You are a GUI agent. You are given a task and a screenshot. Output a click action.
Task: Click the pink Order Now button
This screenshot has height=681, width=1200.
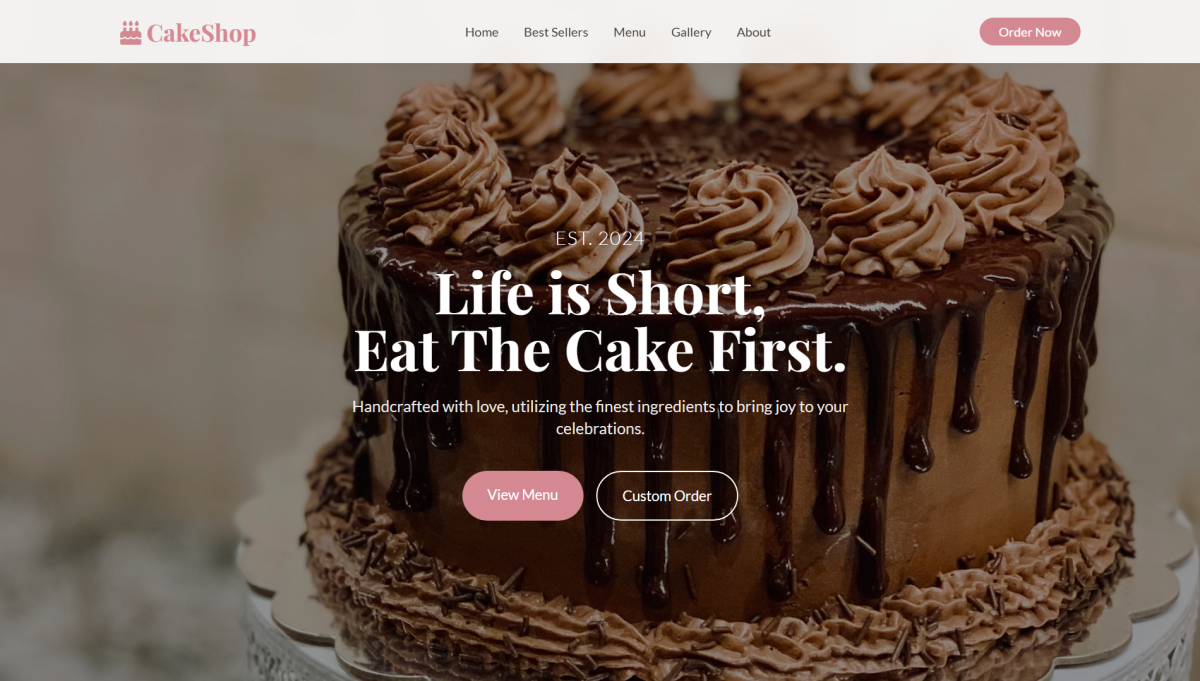[1030, 32]
